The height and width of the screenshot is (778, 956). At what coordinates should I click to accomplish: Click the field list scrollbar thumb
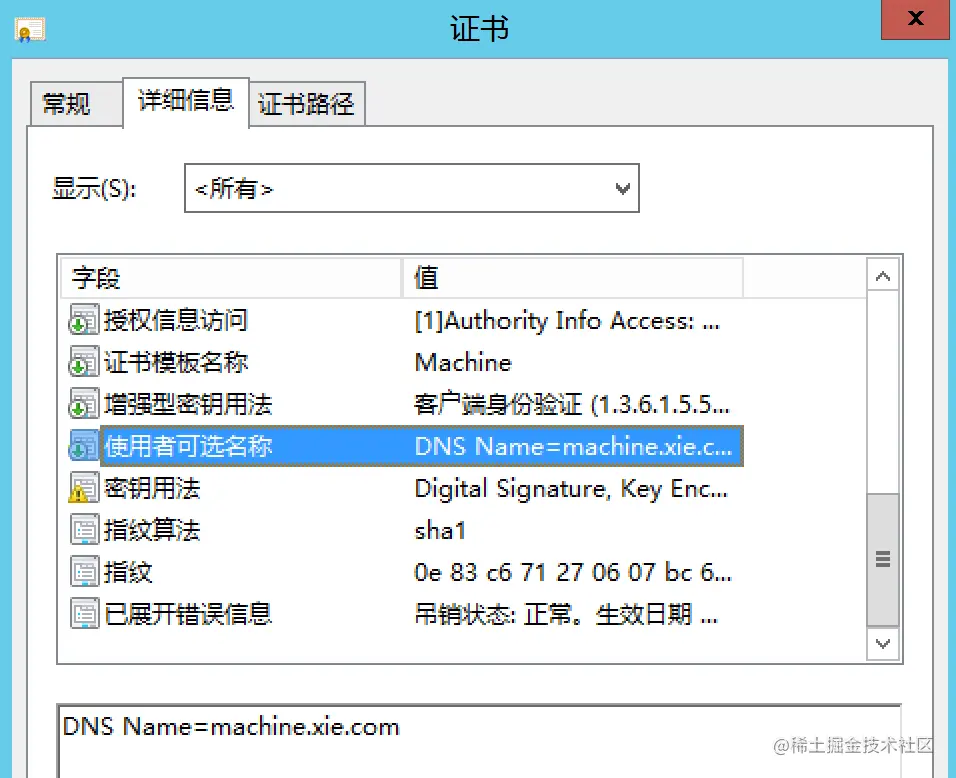[882, 559]
